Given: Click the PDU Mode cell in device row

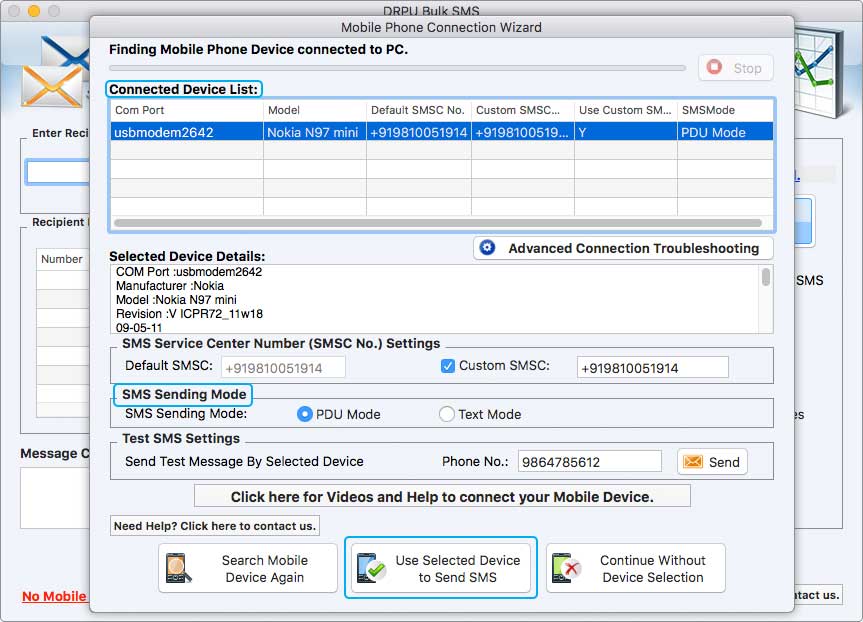Looking at the screenshot, I should [x=725, y=132].
